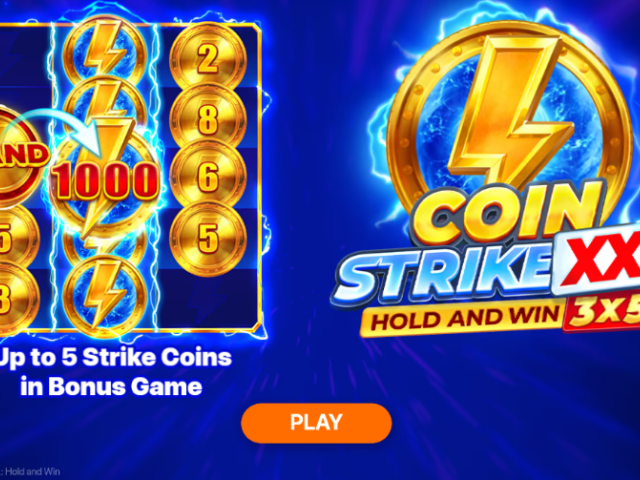
Task: Click the partially visible coin numbered 3
Action: 17,299
